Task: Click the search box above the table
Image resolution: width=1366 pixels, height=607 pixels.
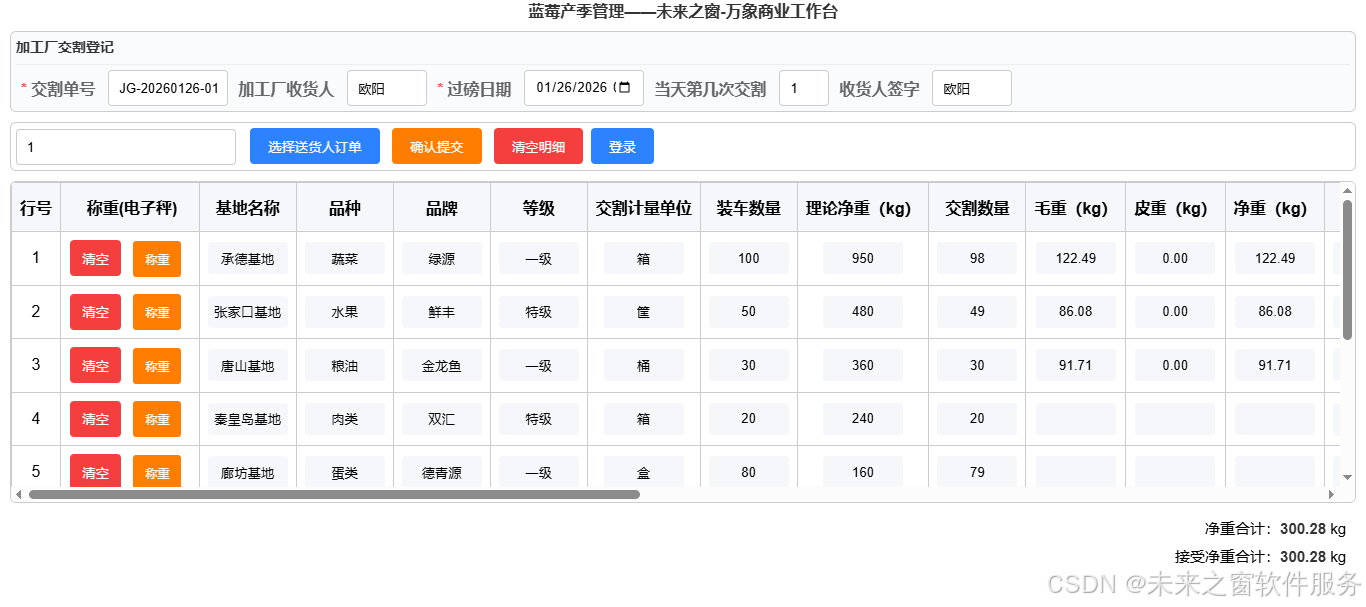Action: [x=126, y=147]
